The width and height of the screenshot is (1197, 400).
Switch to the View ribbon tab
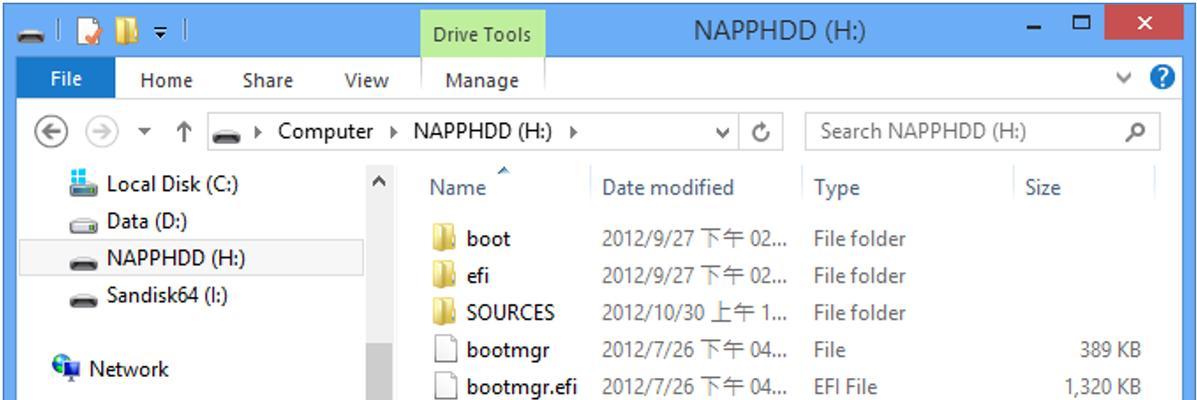tap(366, 80)
